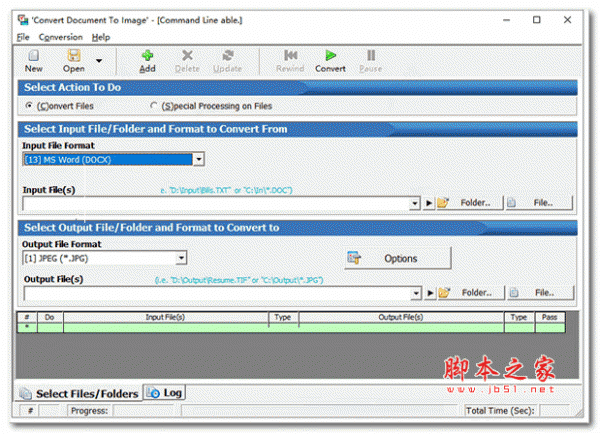This screenshot has width=600, height=434.
Task: Click the Do column header
Action: click(x=50, y=317)
